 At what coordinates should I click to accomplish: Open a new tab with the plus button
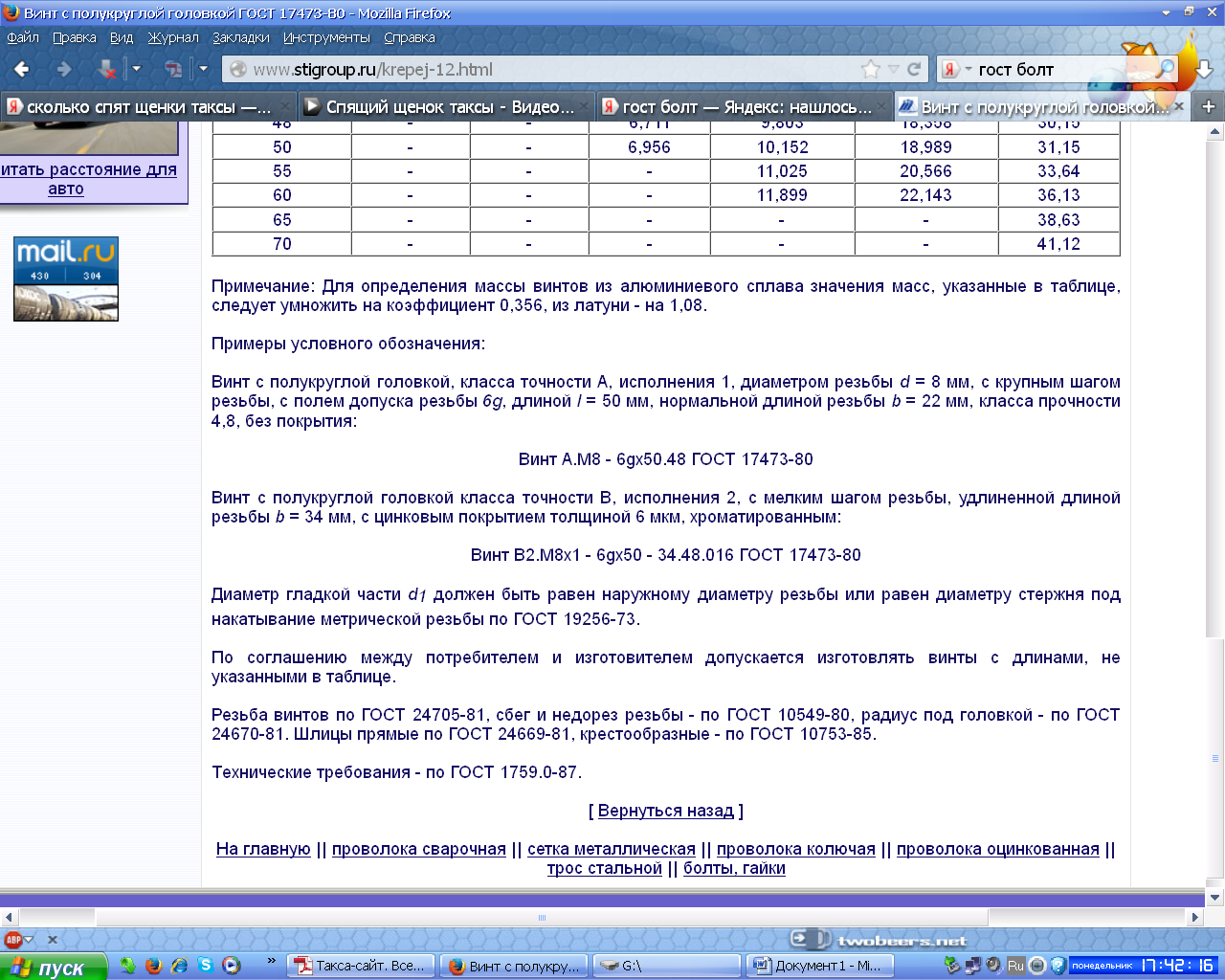point(1209,106)
